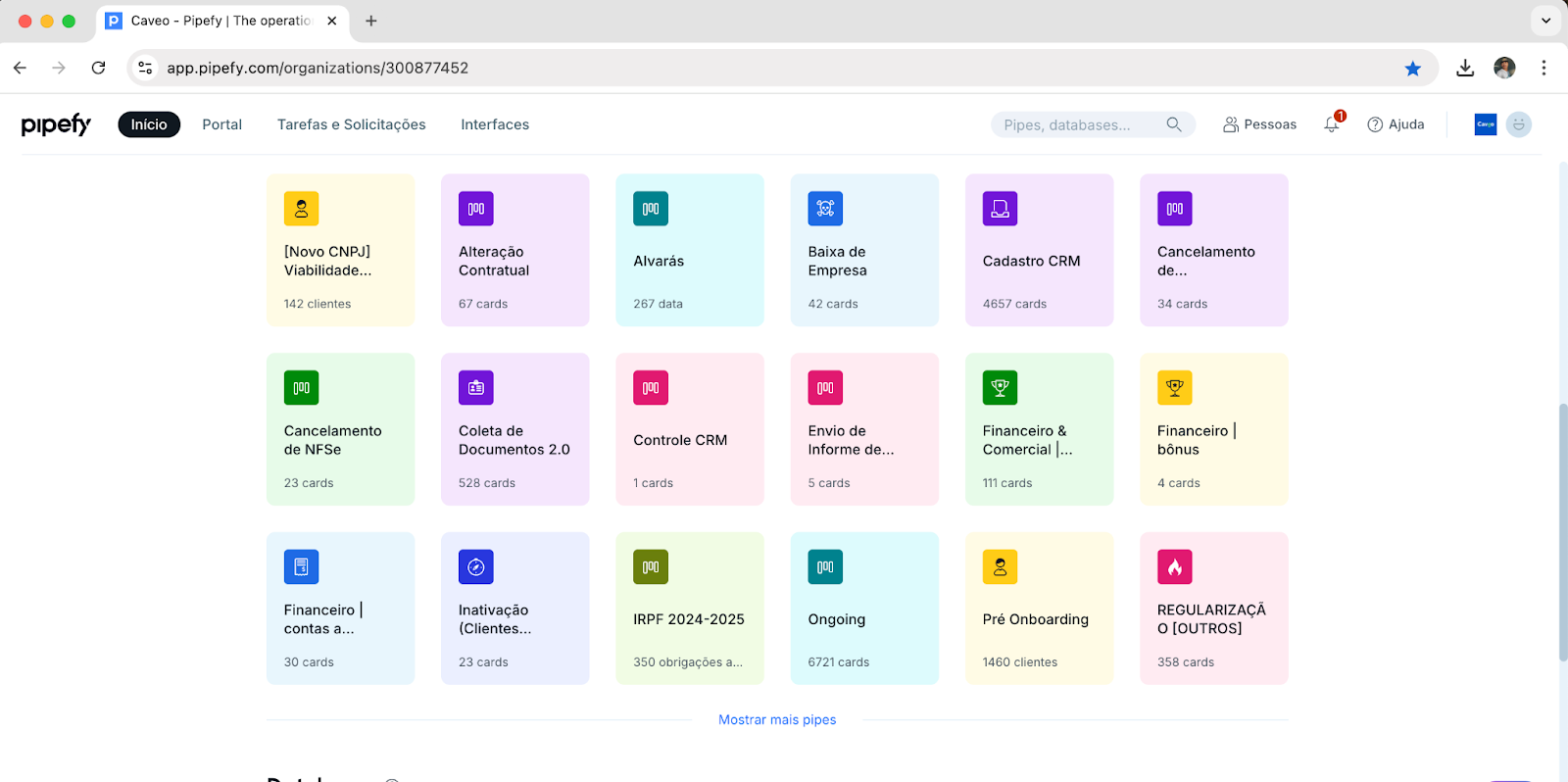Click the Cadastro CRM purple icon
1568x782 pixels.
point(1000,209)
